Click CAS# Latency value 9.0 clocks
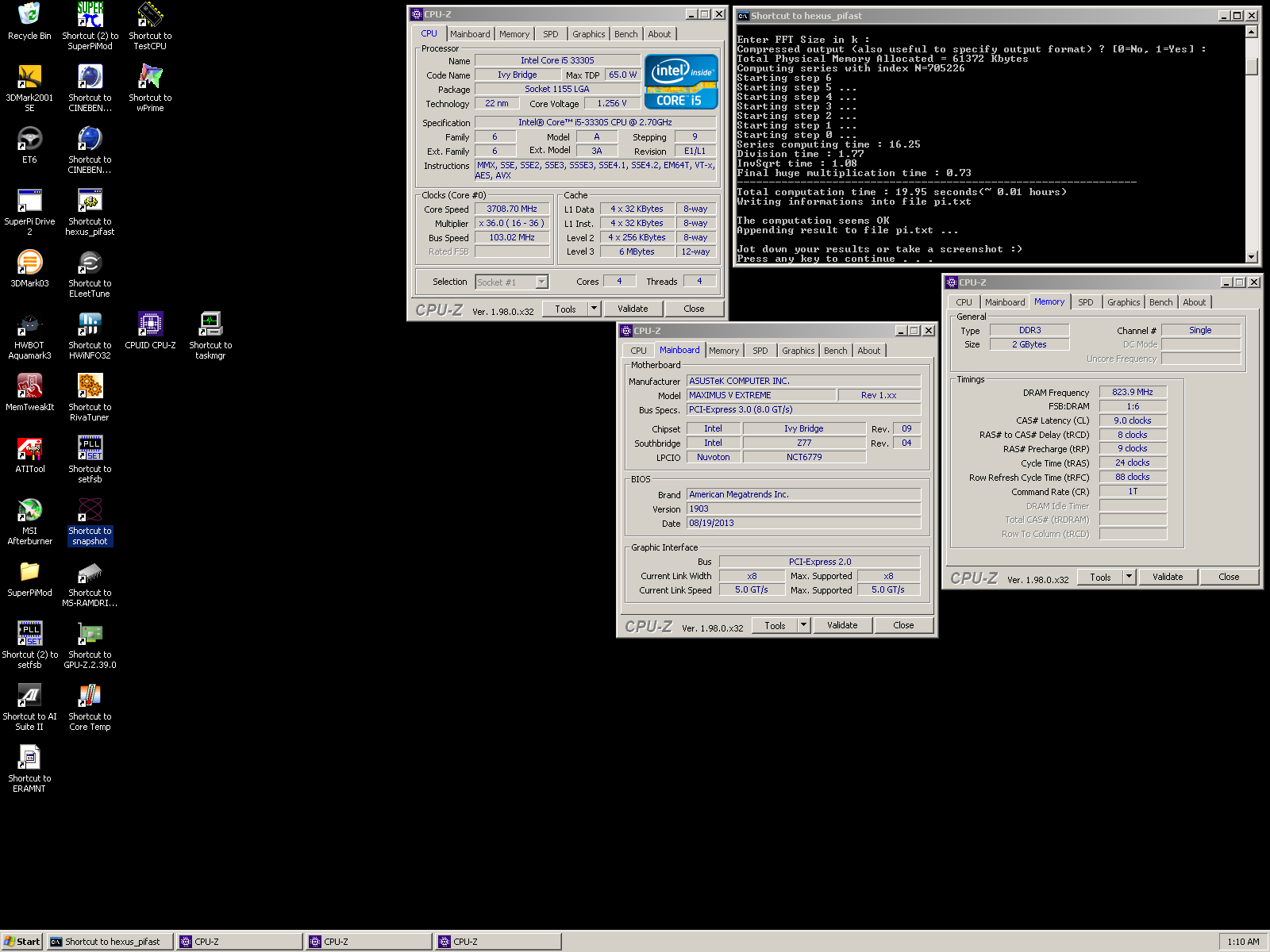This screenshot has height=952, width=1270. pos(1133,420)
